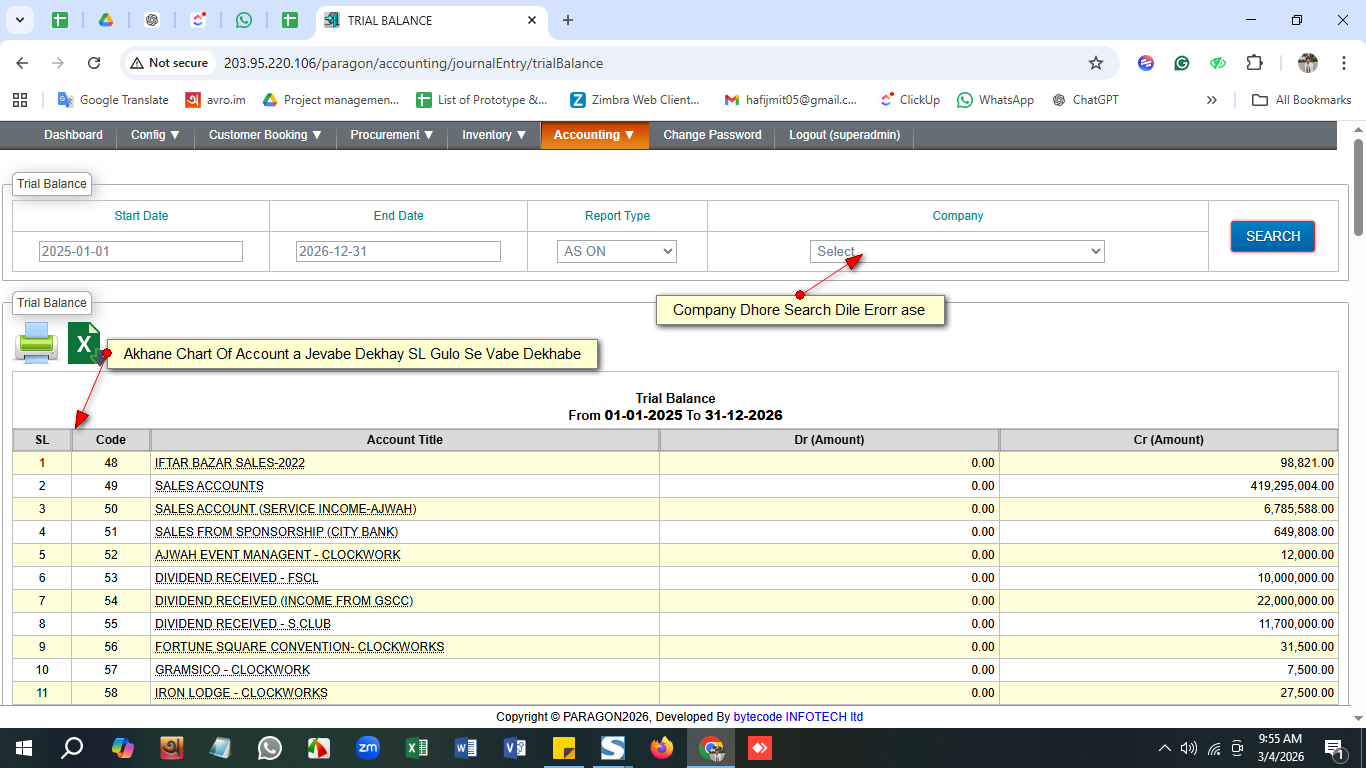Open the Customer Booking menu

pos(265,135)
